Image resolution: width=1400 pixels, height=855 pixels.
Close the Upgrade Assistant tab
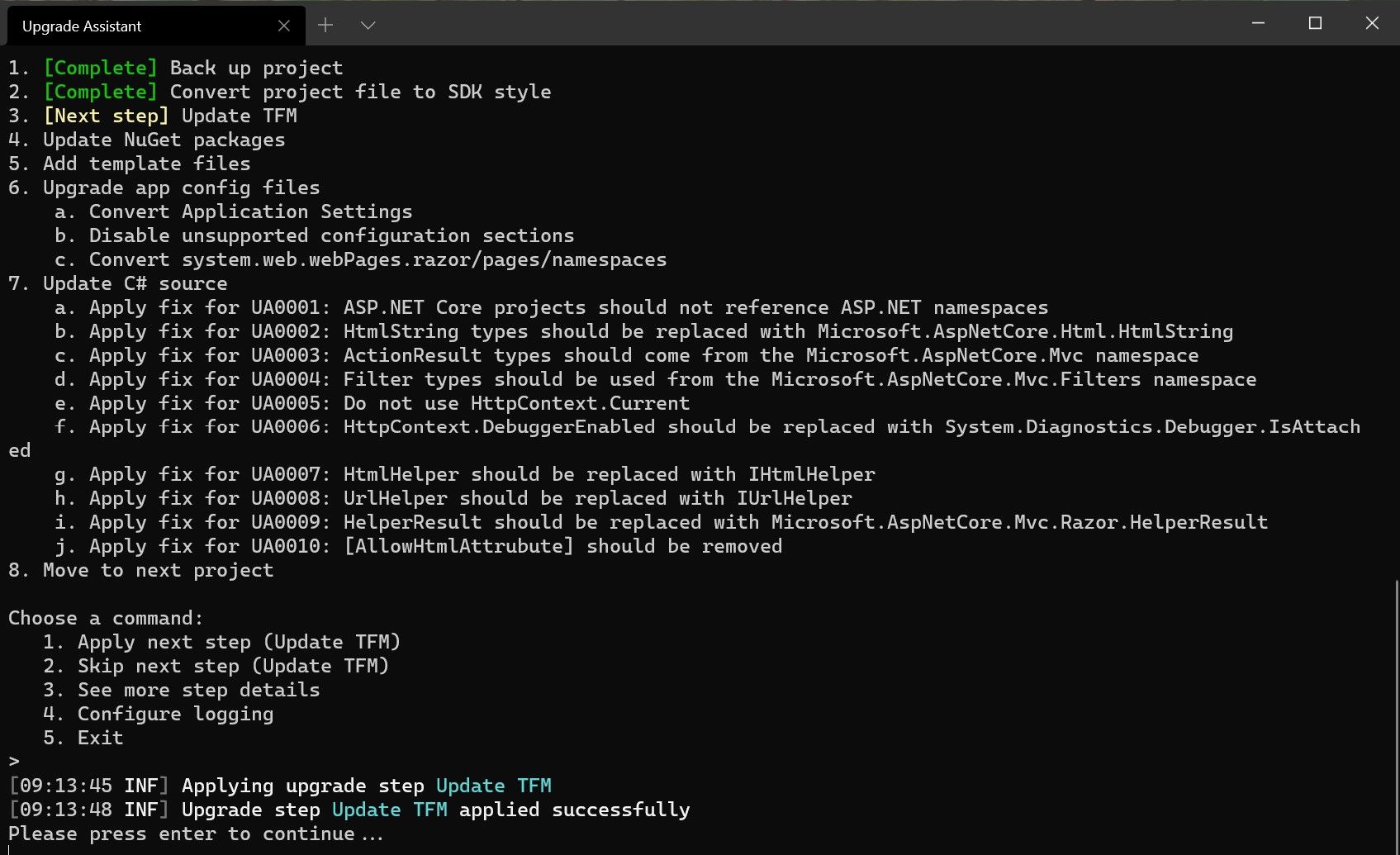(x=284, y=26)
